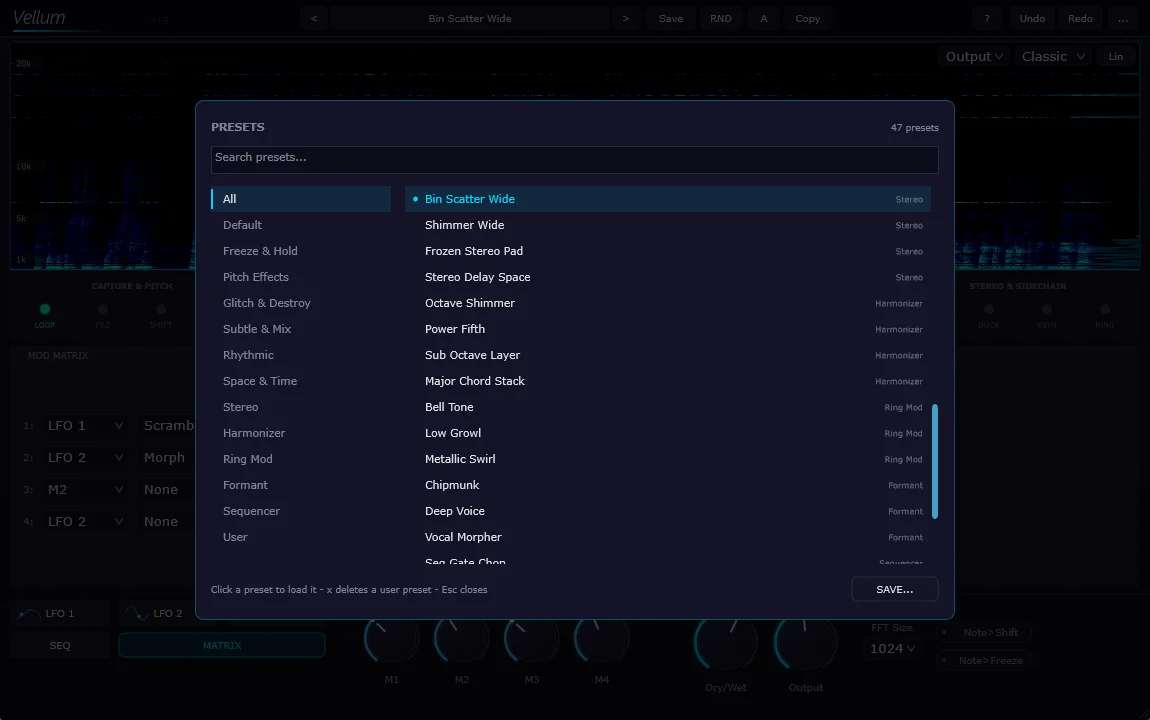
Task: Go to the next preset arrow
Action: click(x=626, y=18)
